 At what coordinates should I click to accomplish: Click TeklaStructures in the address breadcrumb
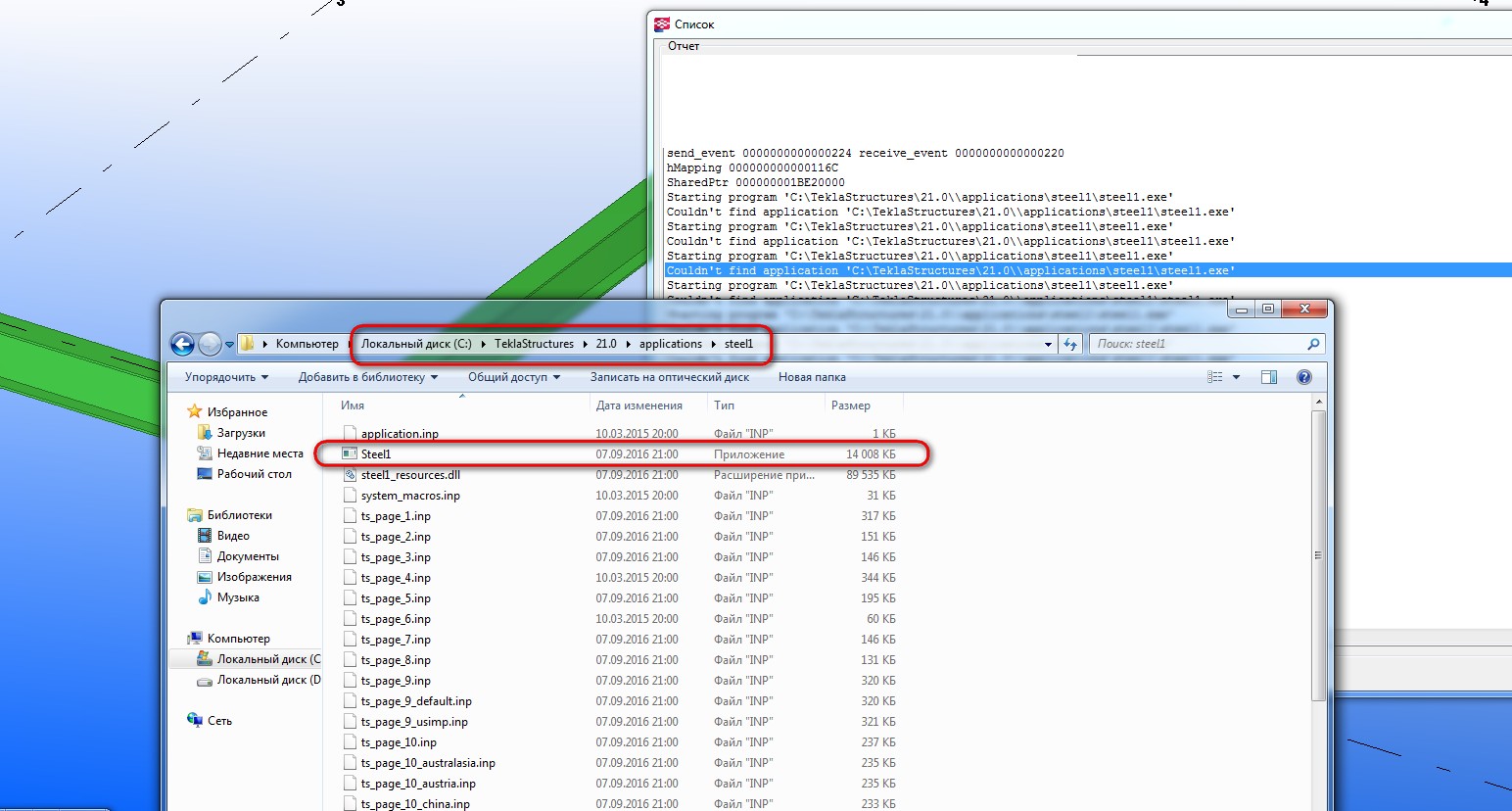(534, 344)
